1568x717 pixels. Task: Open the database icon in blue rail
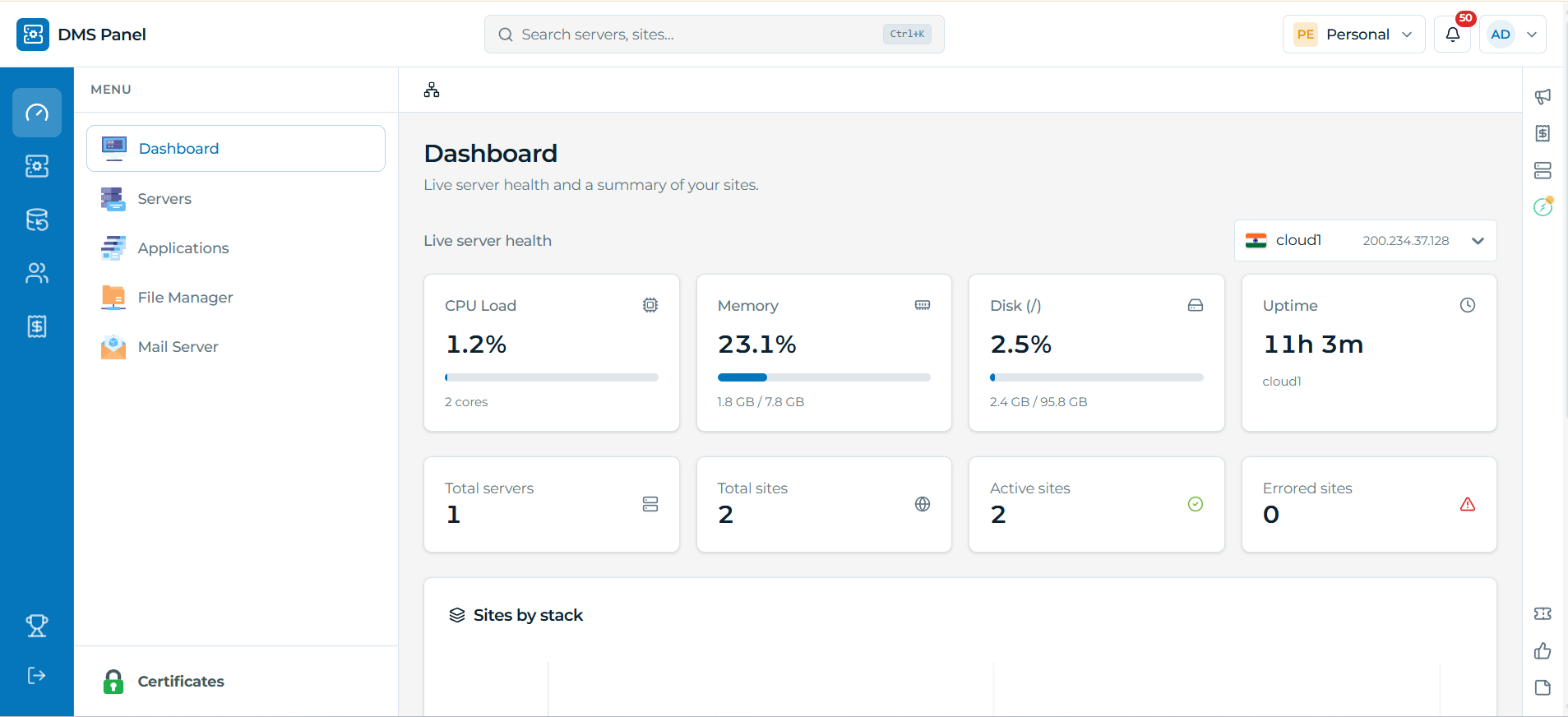(x=37, y=220)
